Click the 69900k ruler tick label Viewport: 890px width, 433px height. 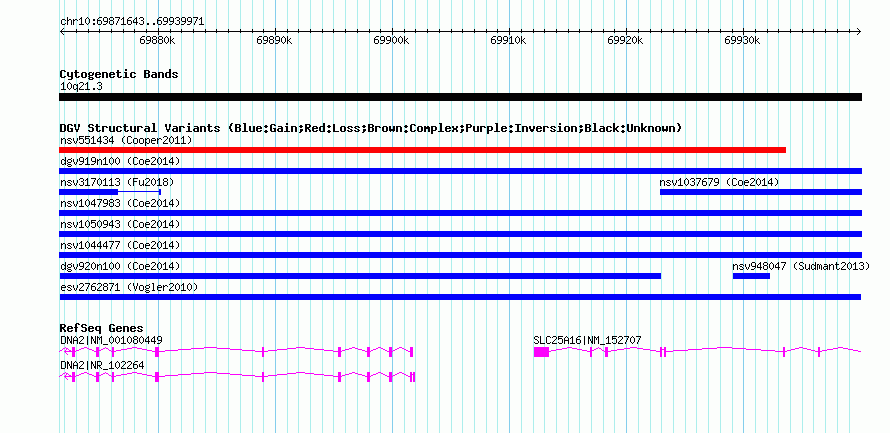pyautogui.click(x=392, y=41)
